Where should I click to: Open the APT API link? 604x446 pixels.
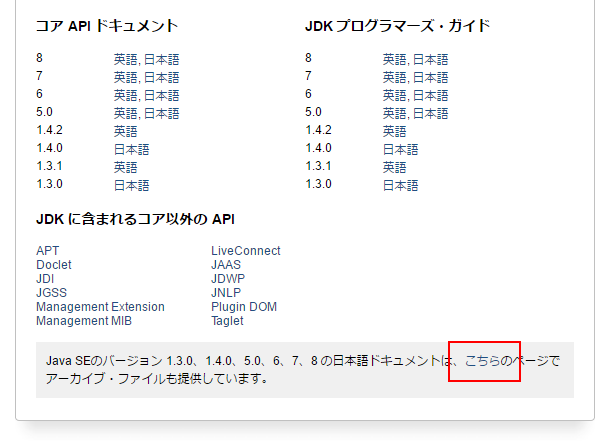(x=47, y=251)
